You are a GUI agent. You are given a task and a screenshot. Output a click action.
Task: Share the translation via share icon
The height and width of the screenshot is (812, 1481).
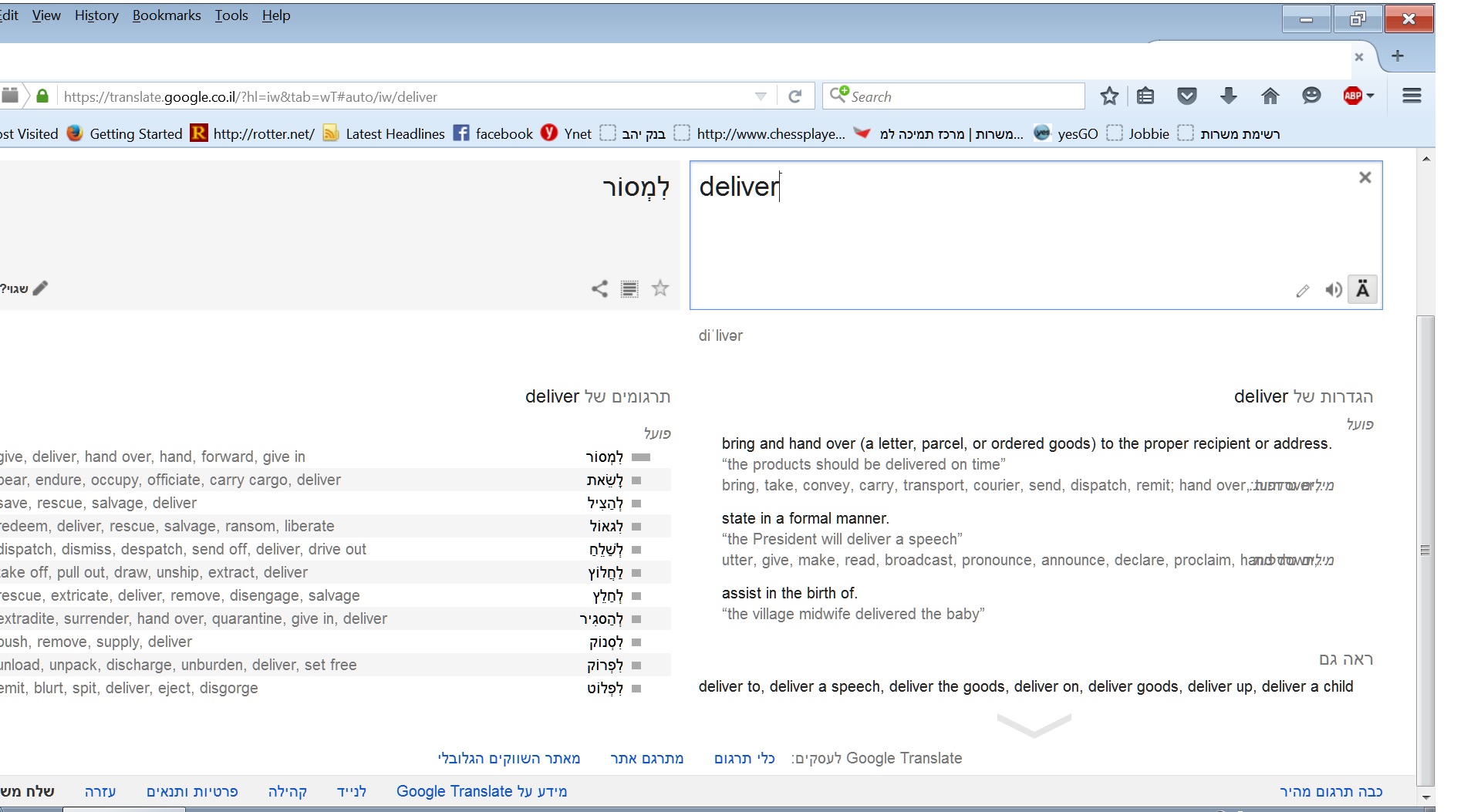click(599, 288)
